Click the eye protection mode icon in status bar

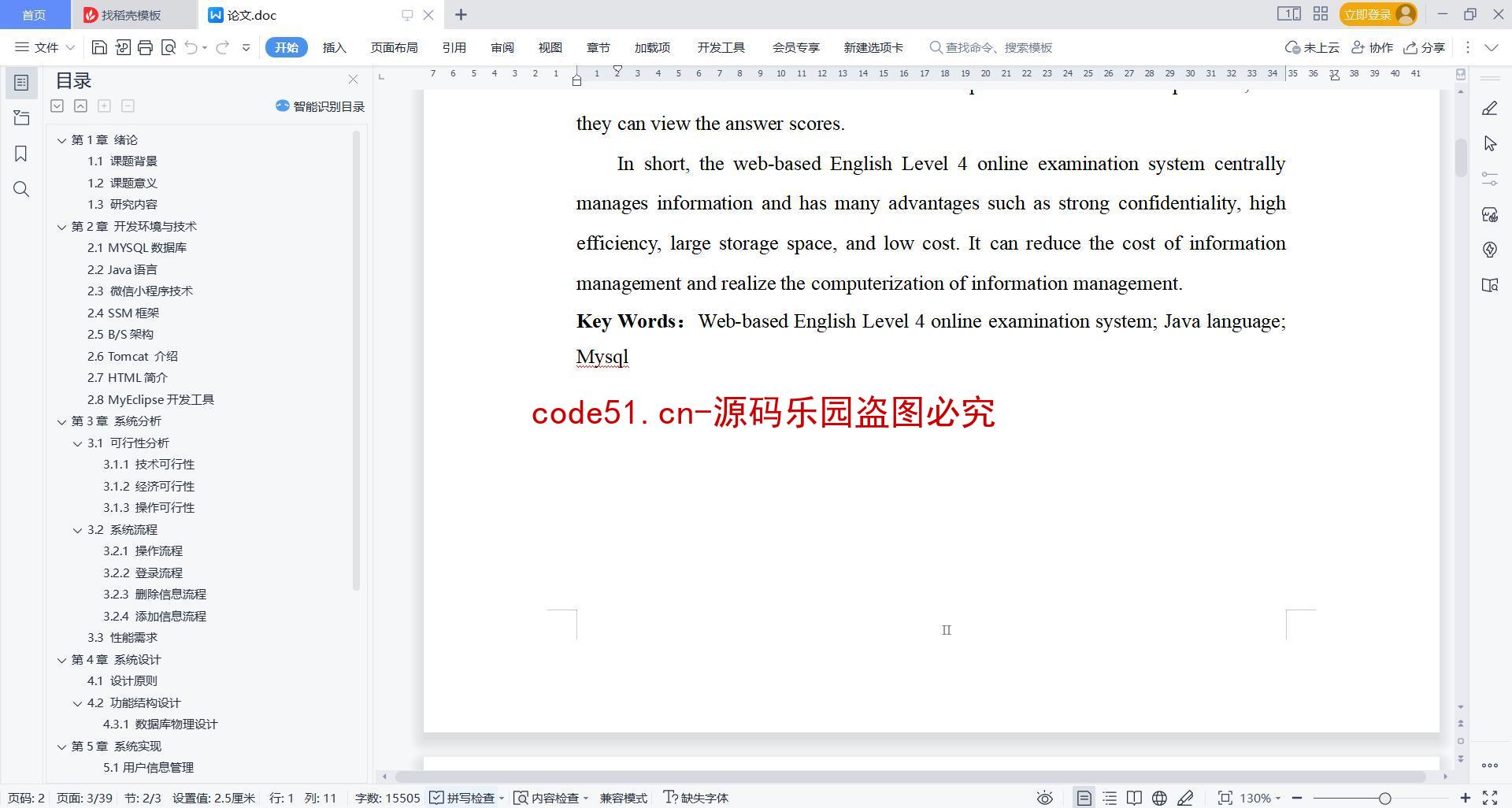point(1044,798)
